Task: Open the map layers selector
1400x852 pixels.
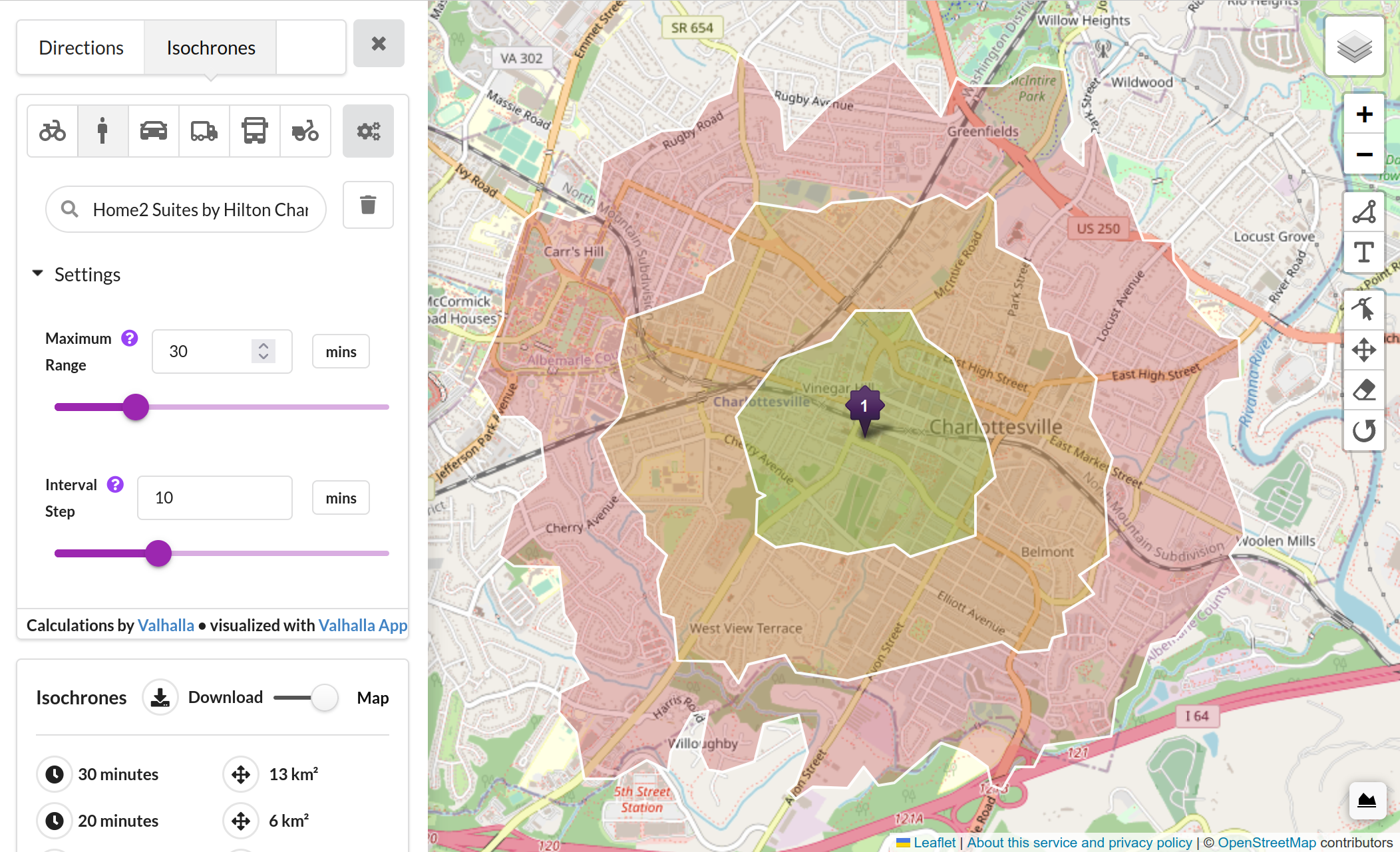Action: click(1354, 46)
